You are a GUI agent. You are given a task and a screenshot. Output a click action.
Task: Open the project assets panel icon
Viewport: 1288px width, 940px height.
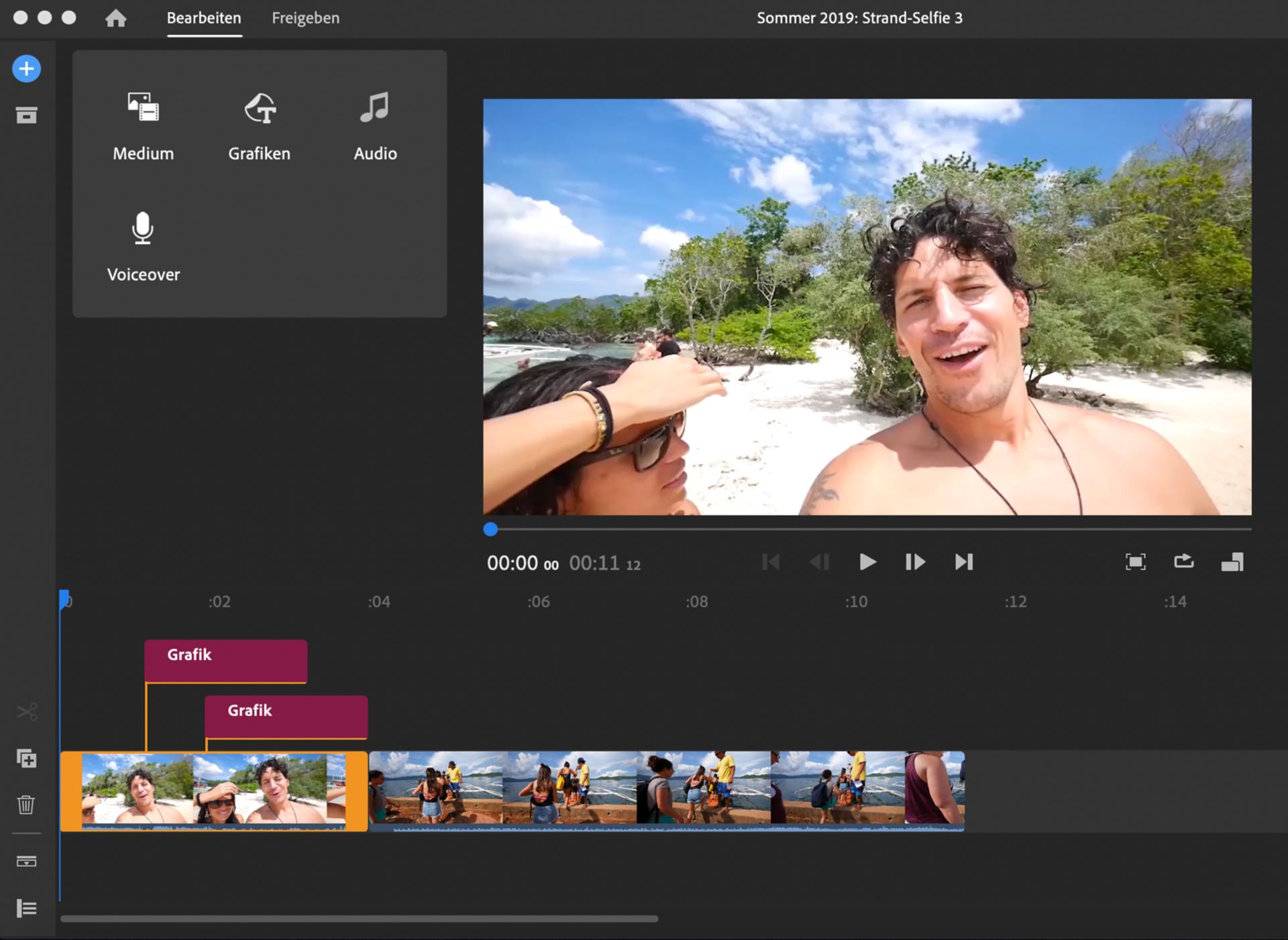(26, 115)
